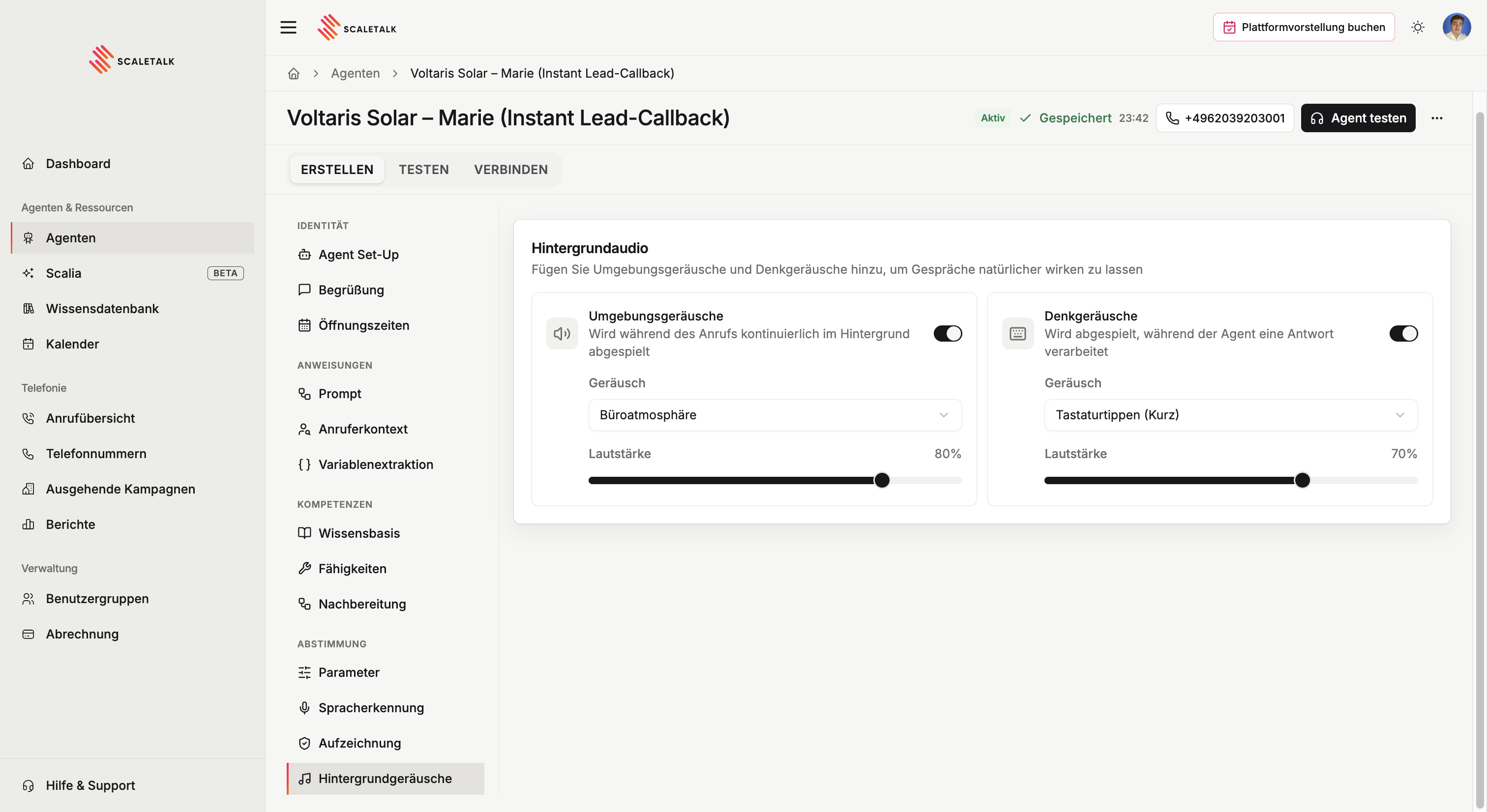Switch to the ERSTELLEN tab
Viewport: 1487px width, 812px height.
coord(337,170)
